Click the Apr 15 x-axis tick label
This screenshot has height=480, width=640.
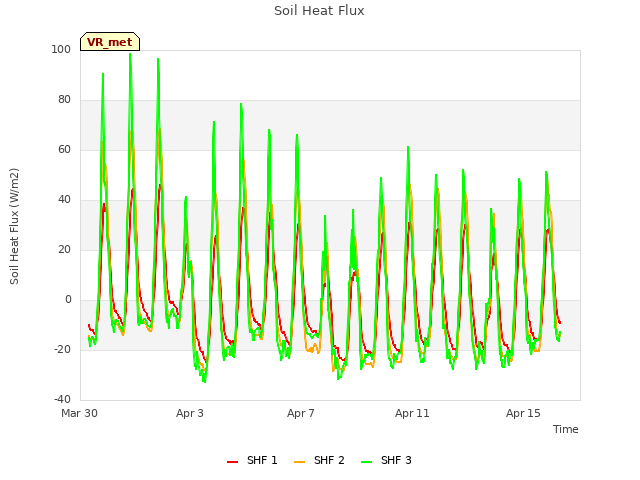pos(523,413)
